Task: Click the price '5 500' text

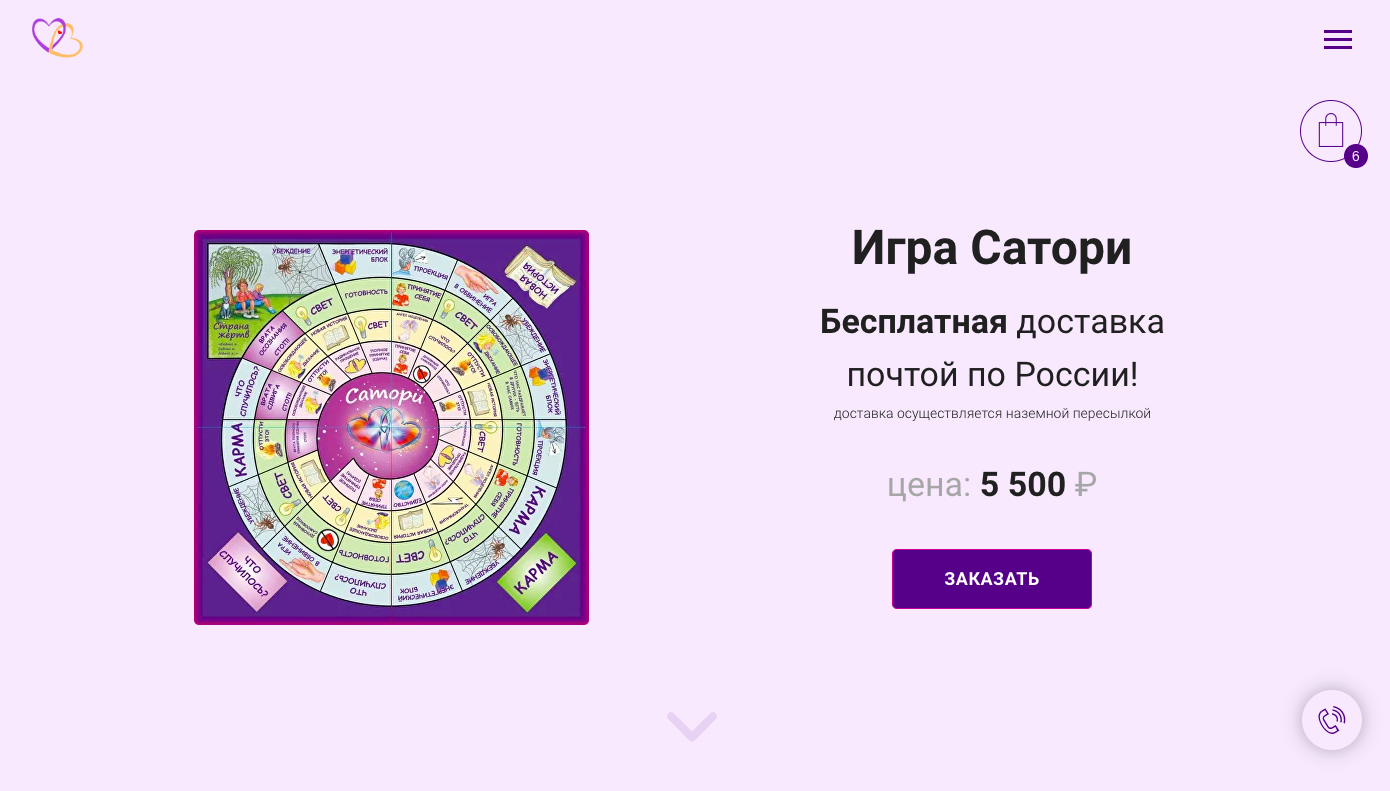Action: [1023, 484]
